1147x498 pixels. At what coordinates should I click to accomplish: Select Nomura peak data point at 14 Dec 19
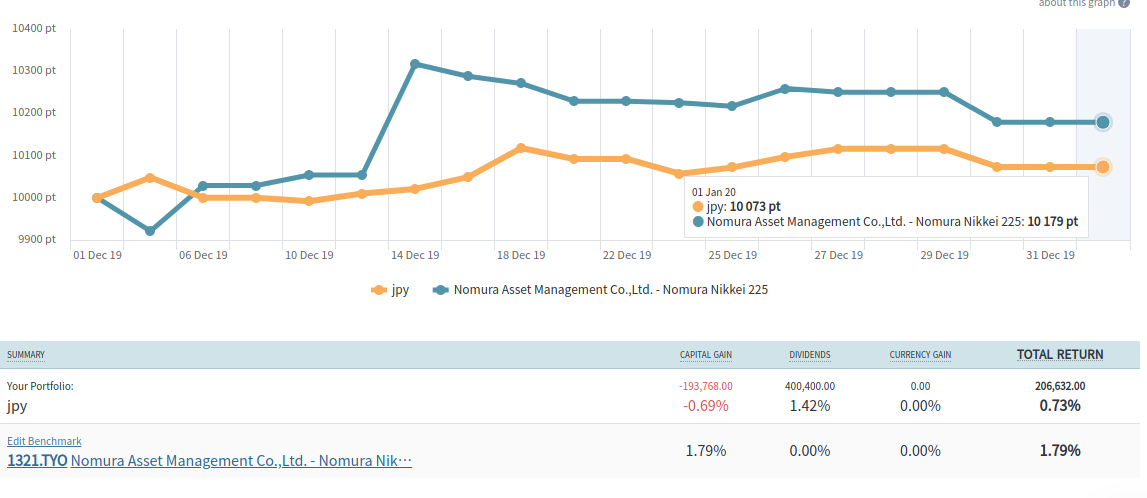point(415,64)
